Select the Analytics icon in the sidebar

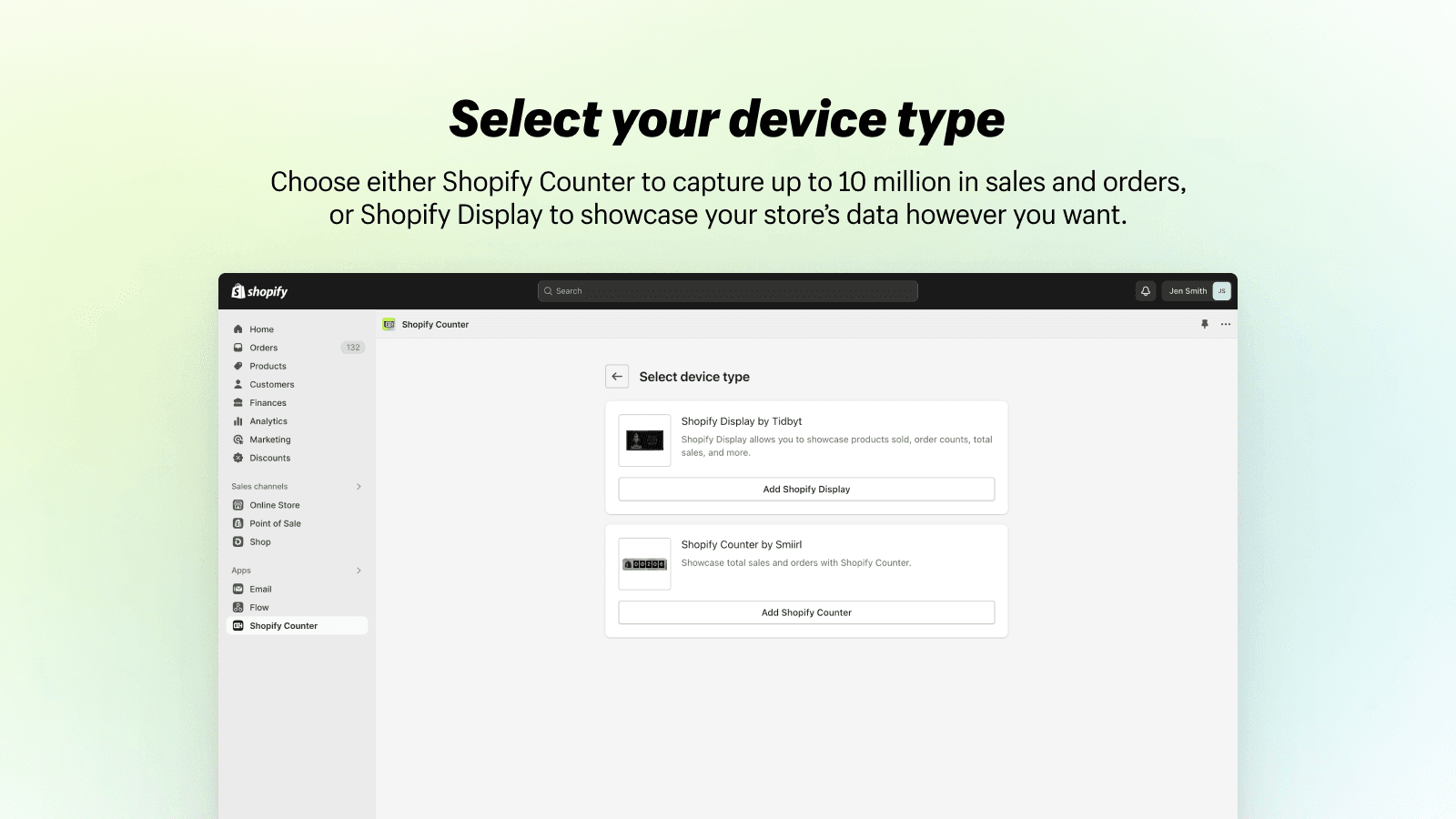pyautogui.click(x=238, y=420)
